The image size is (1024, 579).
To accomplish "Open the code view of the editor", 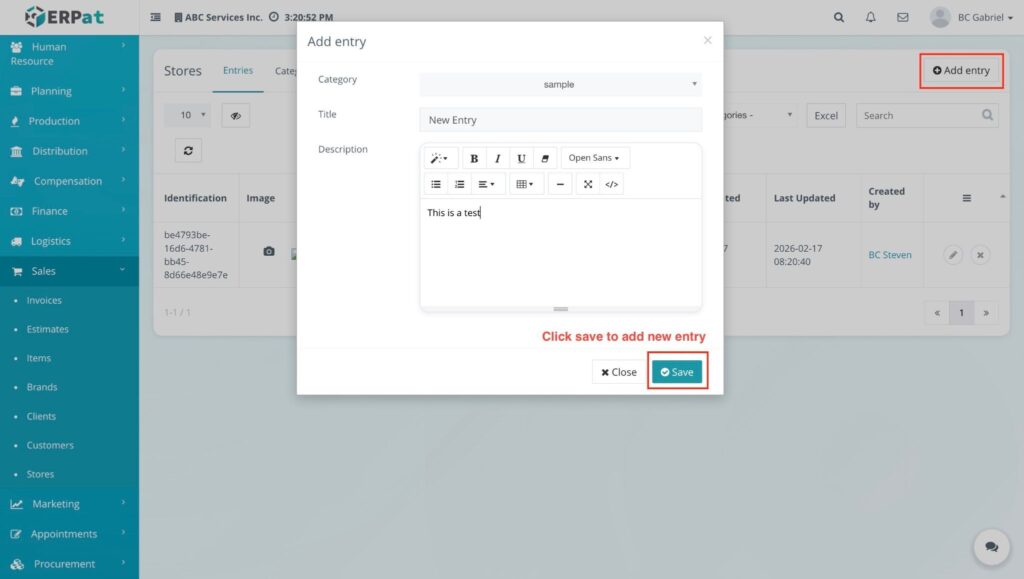I will [612, 184].
